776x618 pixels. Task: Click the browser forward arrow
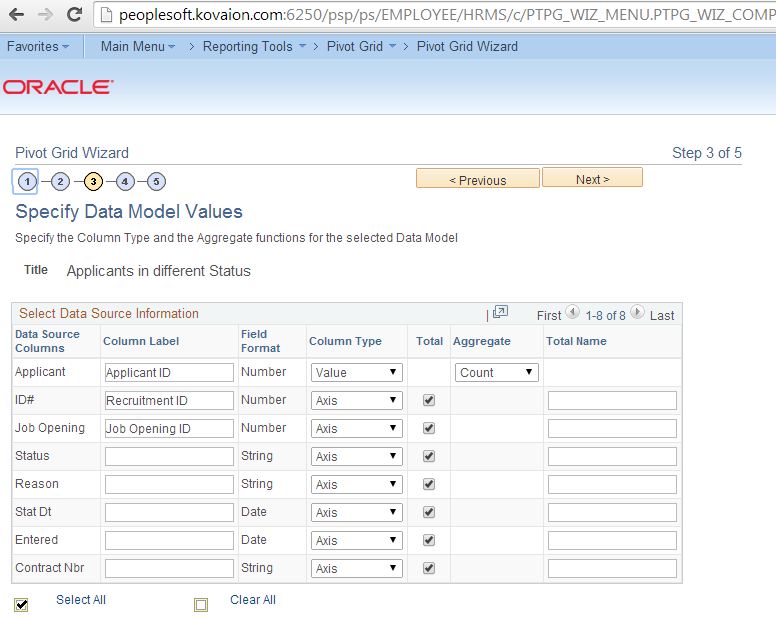[45, 14]
